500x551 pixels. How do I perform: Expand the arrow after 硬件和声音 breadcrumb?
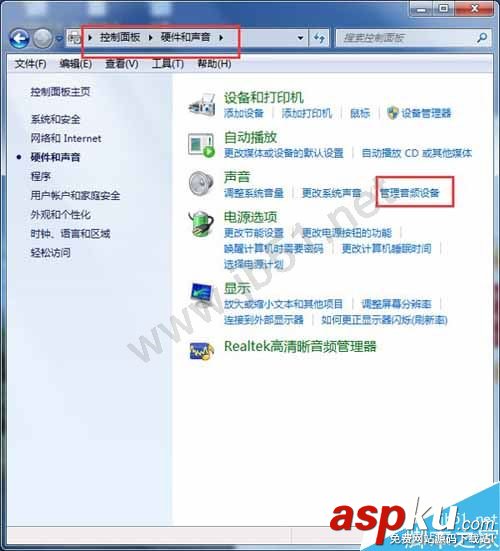(x=221, y=38)
